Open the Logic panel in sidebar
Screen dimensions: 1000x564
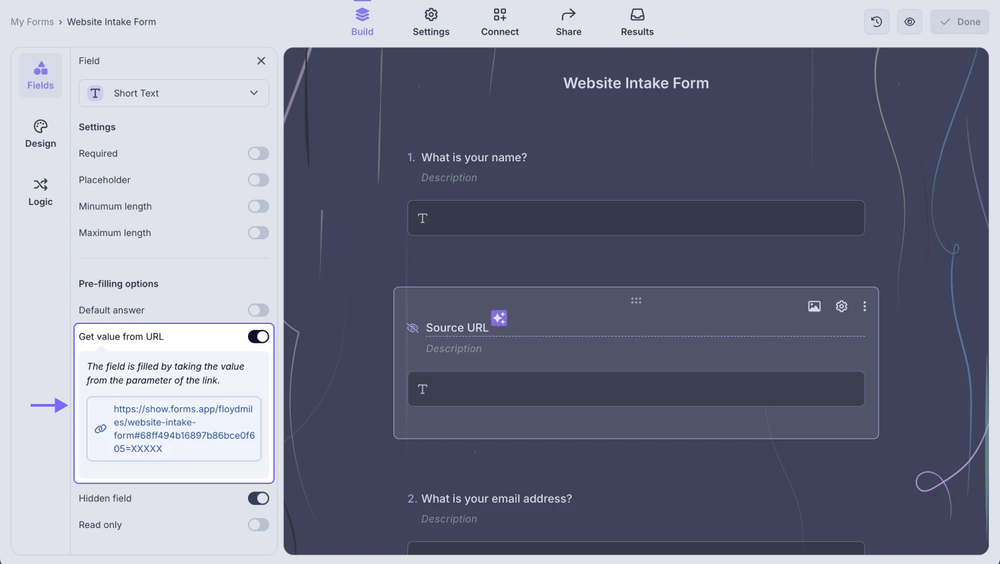[x=40, y=192]
